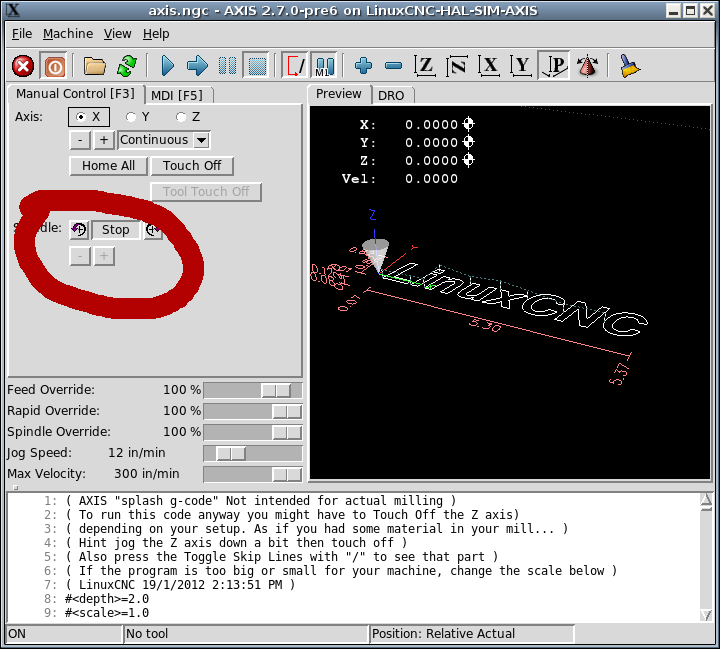
Task: Switch to the DRO tab
Action: (393, 95)
